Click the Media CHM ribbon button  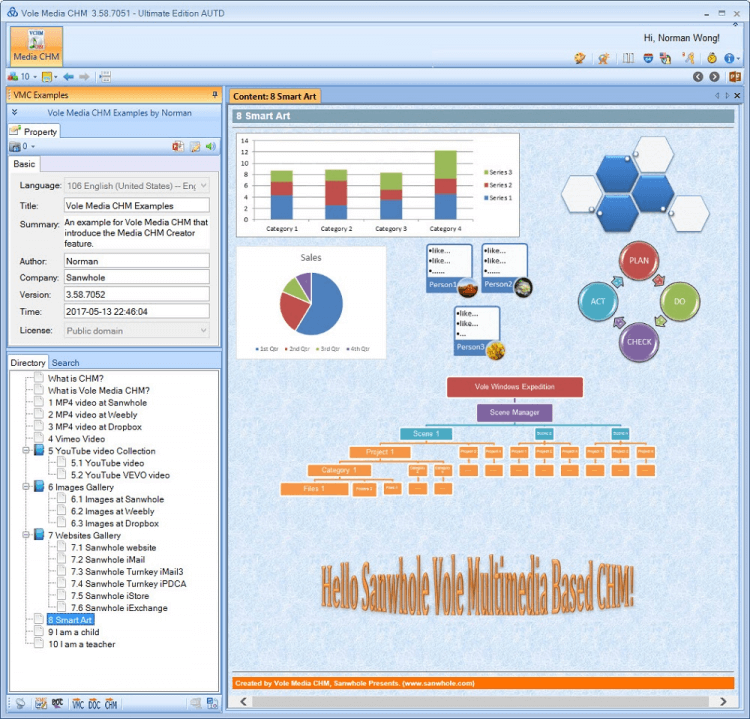click(x=36, y=46)
